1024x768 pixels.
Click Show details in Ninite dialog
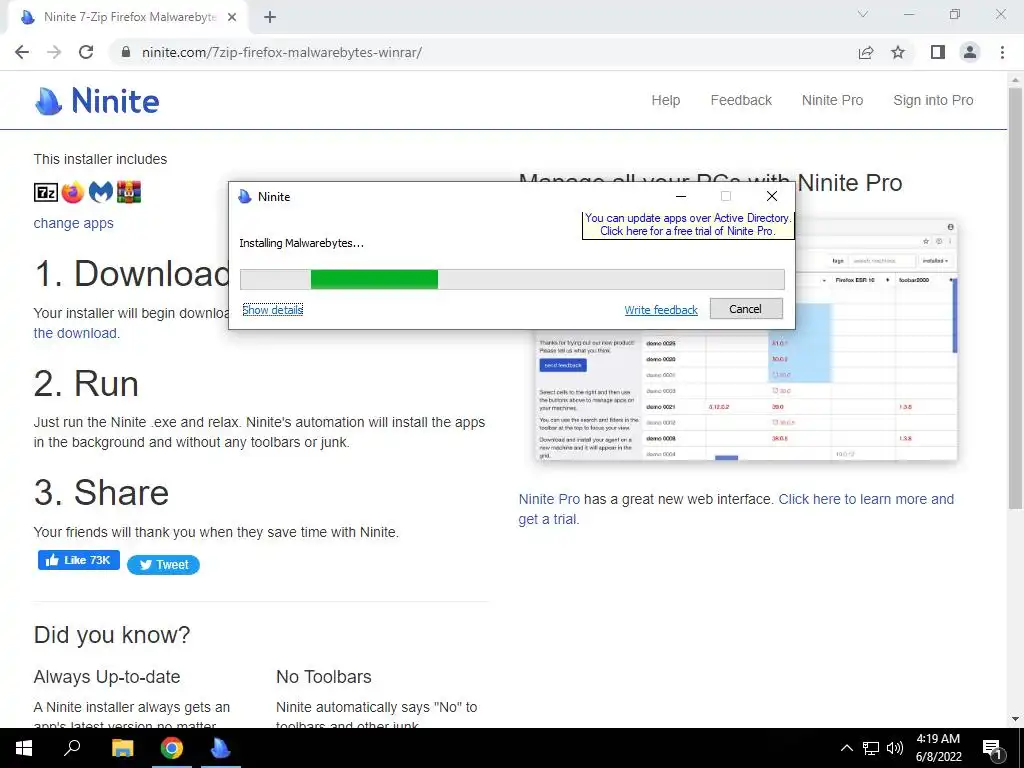click(273, 310)
